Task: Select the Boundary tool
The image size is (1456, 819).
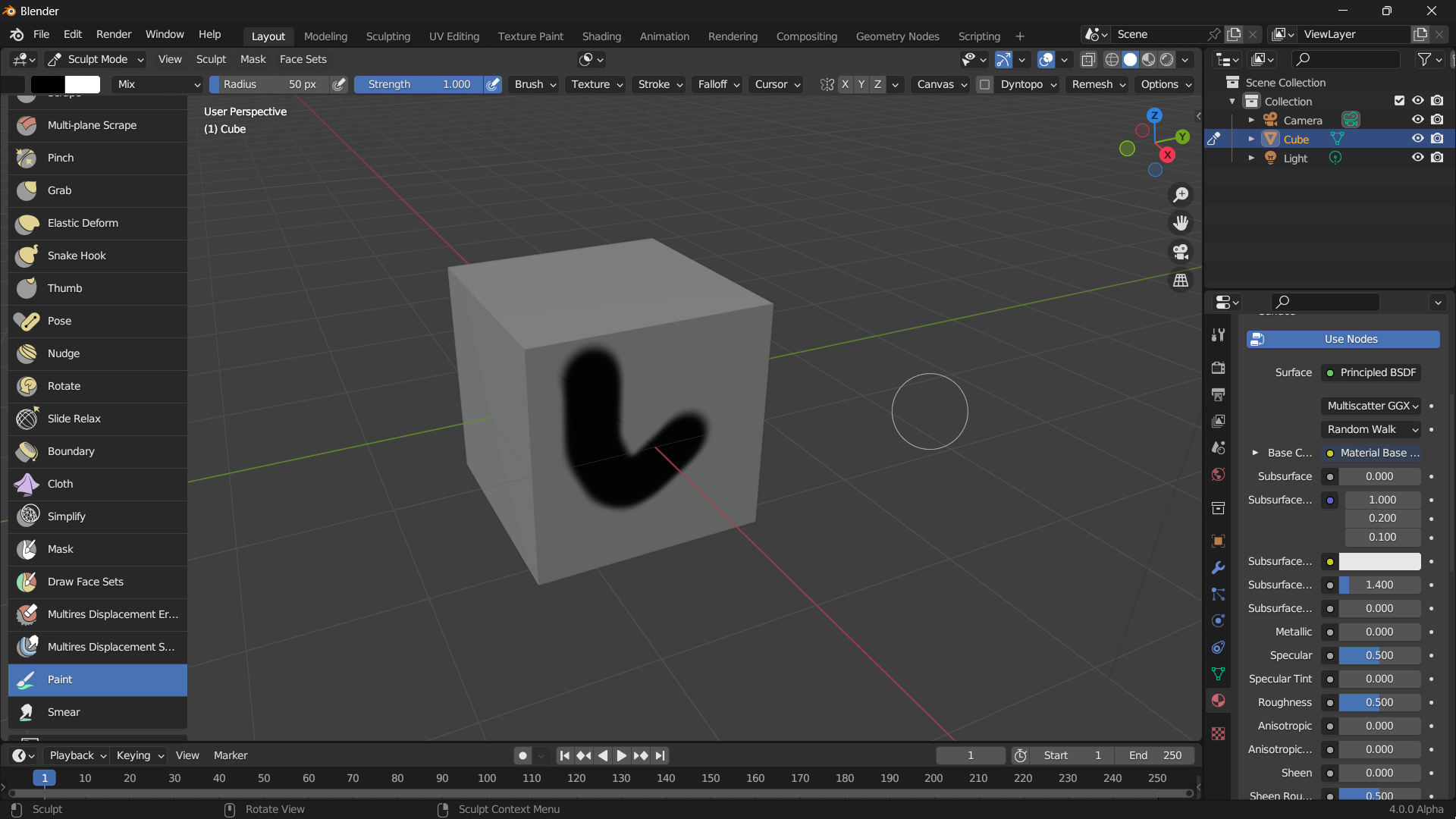Action: [x=98, y=451]
